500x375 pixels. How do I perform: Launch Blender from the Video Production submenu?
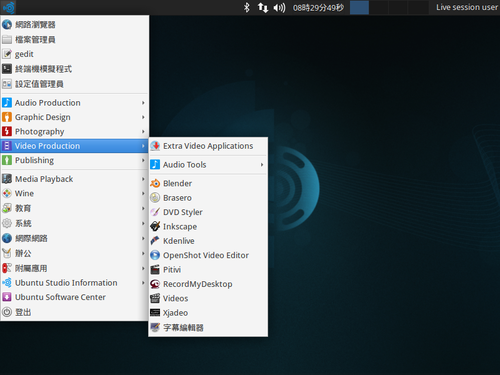[208, 183]
